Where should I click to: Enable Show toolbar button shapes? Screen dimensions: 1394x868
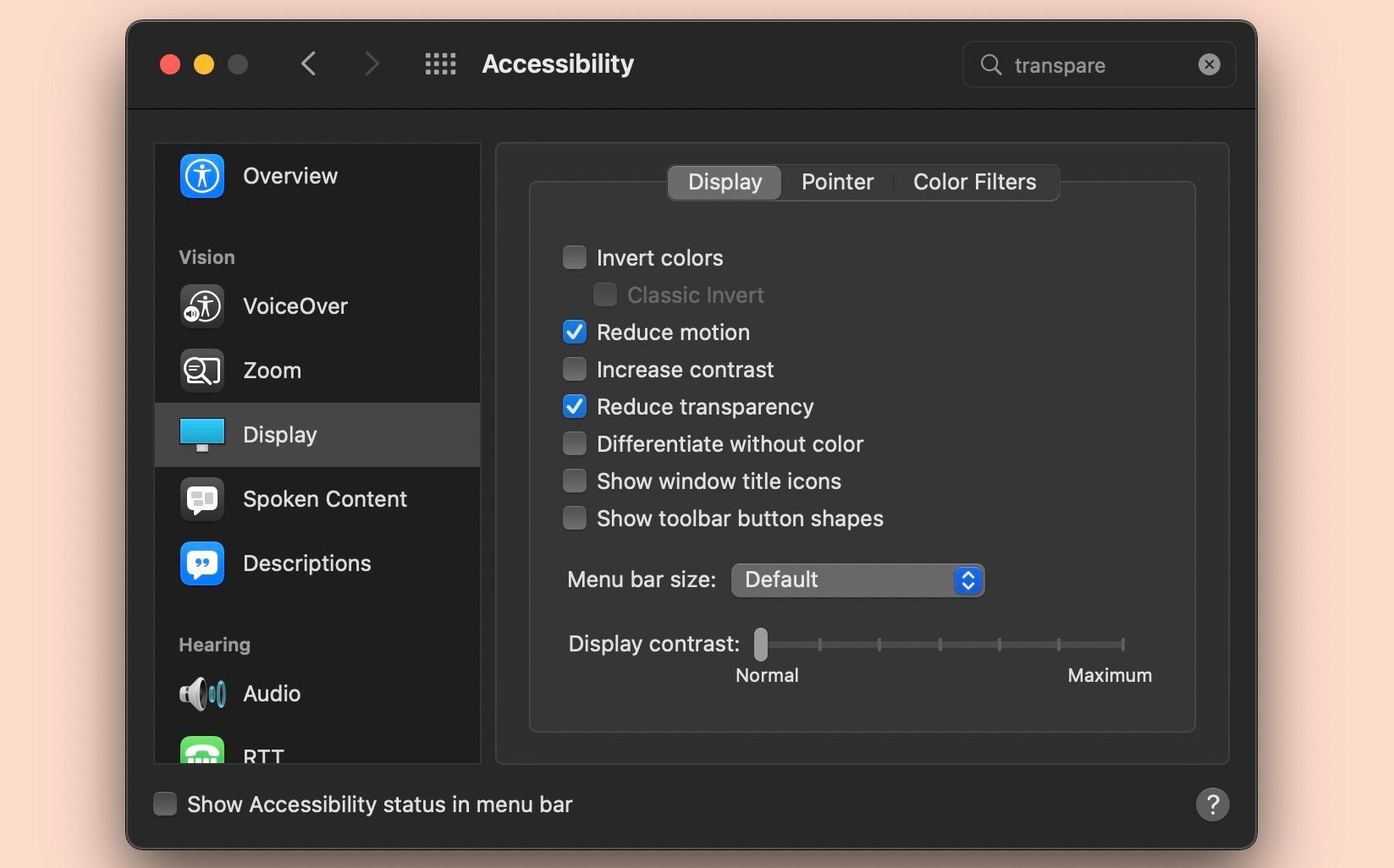575,518
